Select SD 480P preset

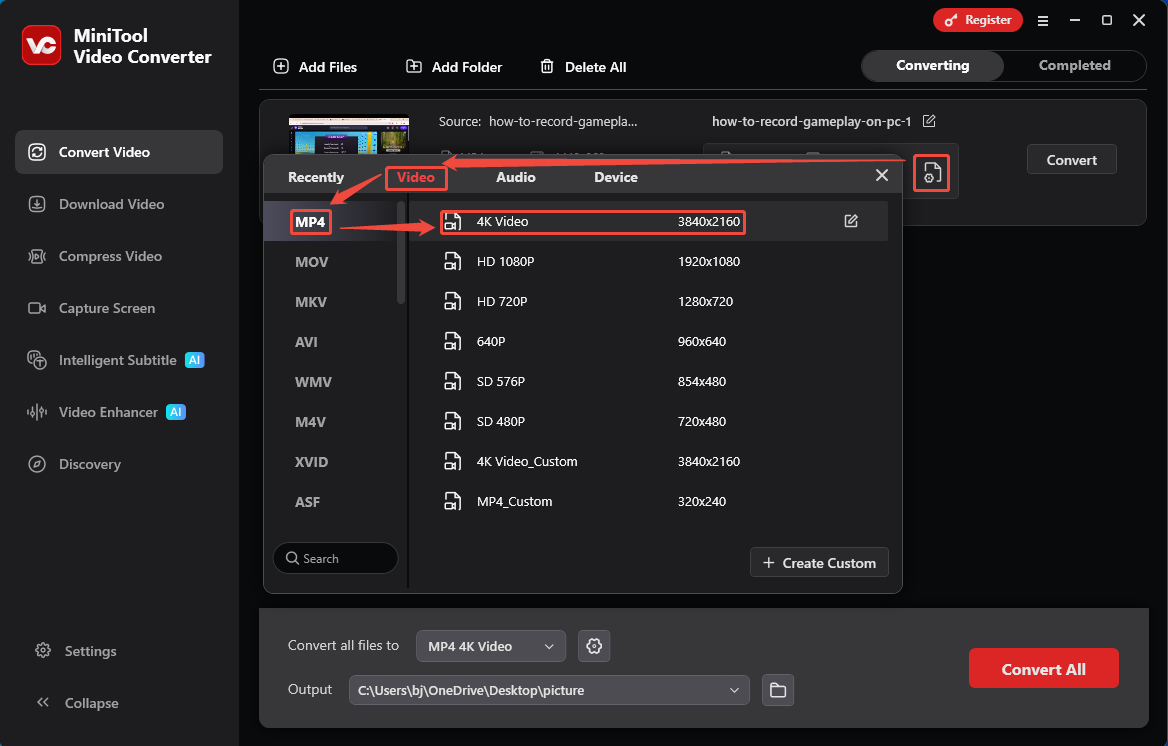[x=649, y=422]
